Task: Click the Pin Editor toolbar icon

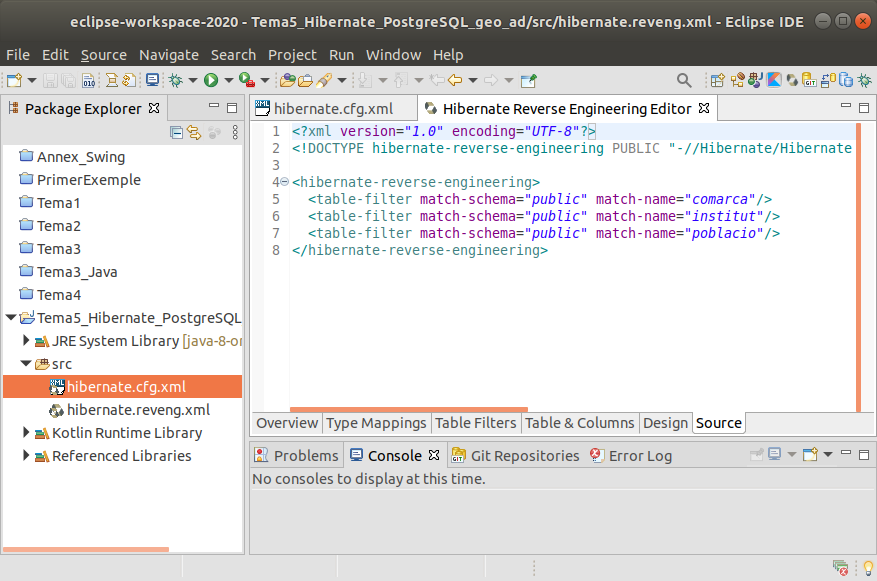Action: click(x=529, y=81)
